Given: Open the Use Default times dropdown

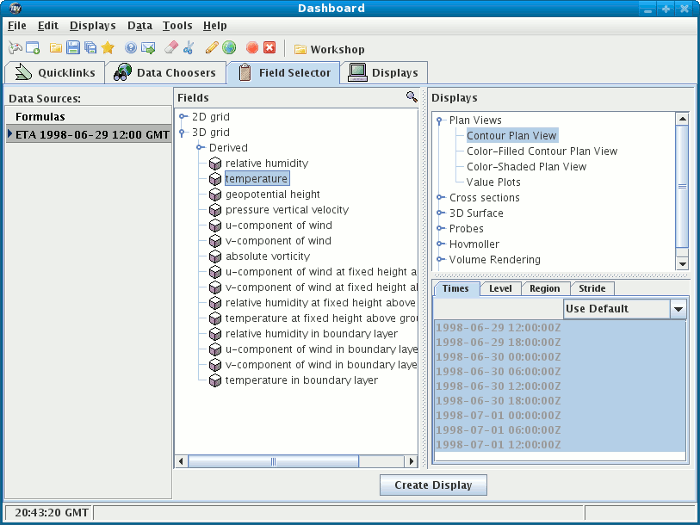Looking at the screenshot, I should click(678, 309).
